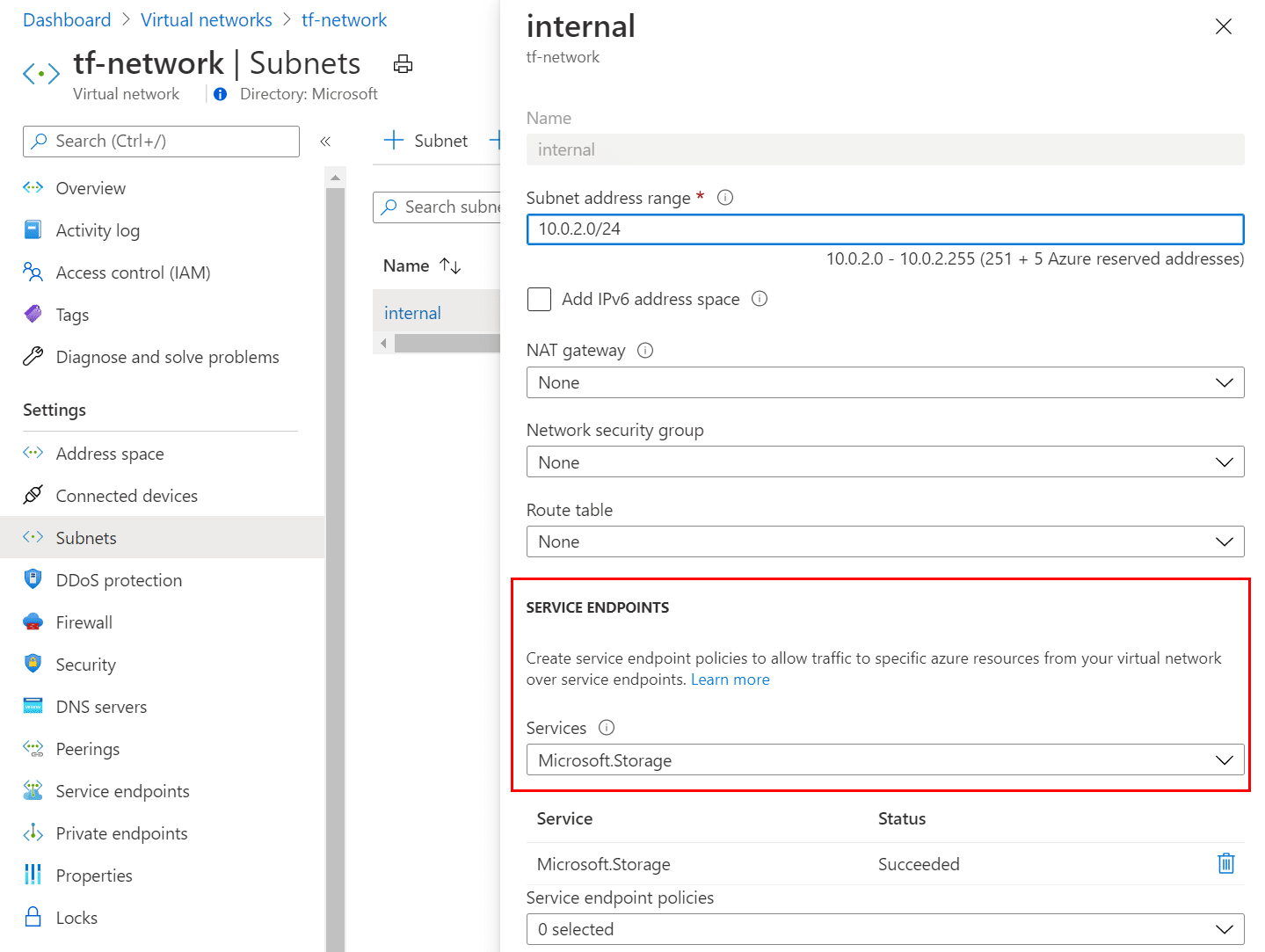Screen dimensions: 1265x952
Task: Open the Firewall settings
Action: (84, 621)
